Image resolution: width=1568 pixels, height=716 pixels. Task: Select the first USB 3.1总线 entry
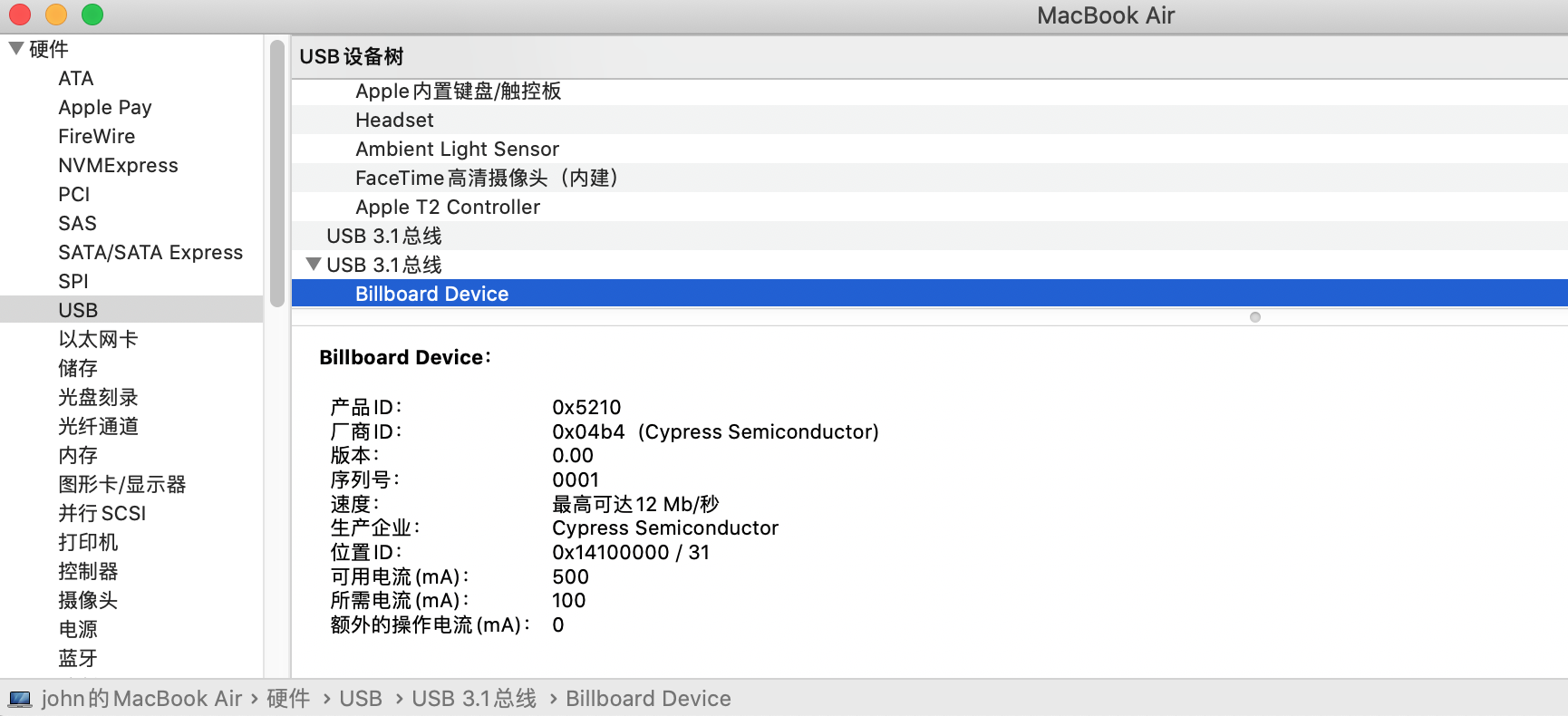point(383,236)
